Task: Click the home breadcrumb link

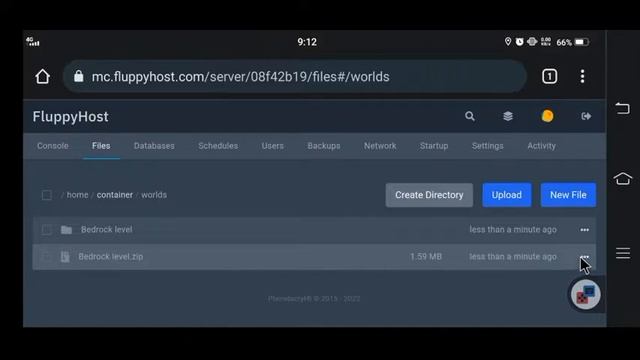Action: [x=78, y=195]
